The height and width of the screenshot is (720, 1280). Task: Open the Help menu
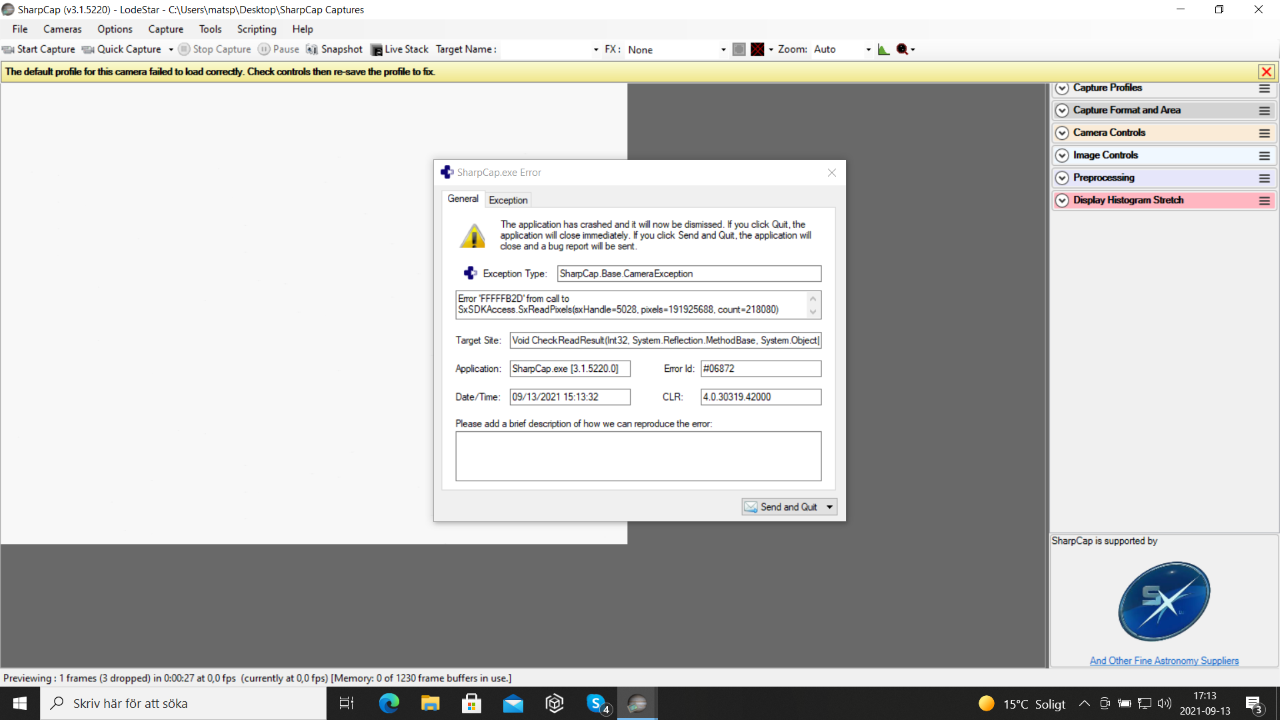(303, 29)
